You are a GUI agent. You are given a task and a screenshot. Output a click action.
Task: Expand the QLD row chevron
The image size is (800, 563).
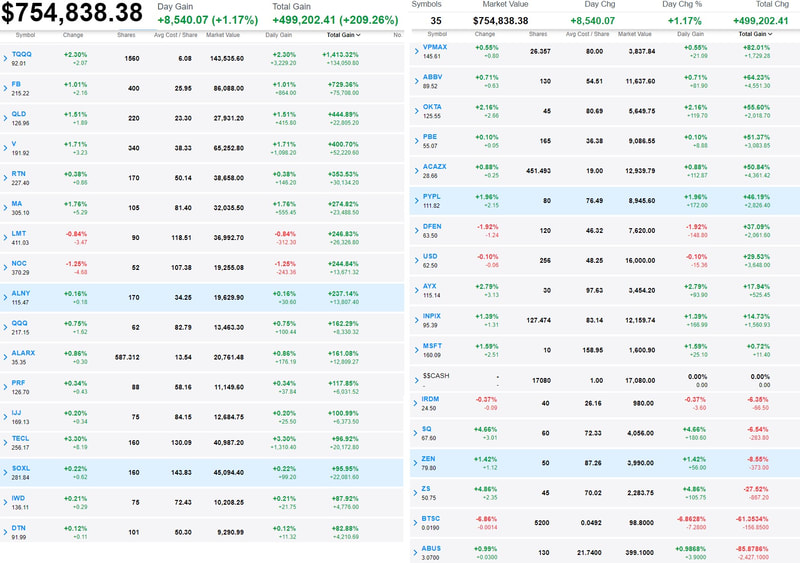(x=5, y=118)
